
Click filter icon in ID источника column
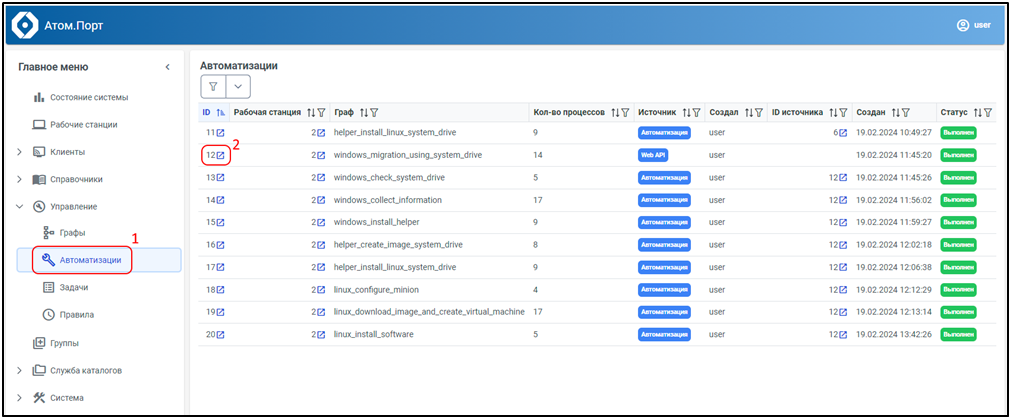(x=844, y=113)
